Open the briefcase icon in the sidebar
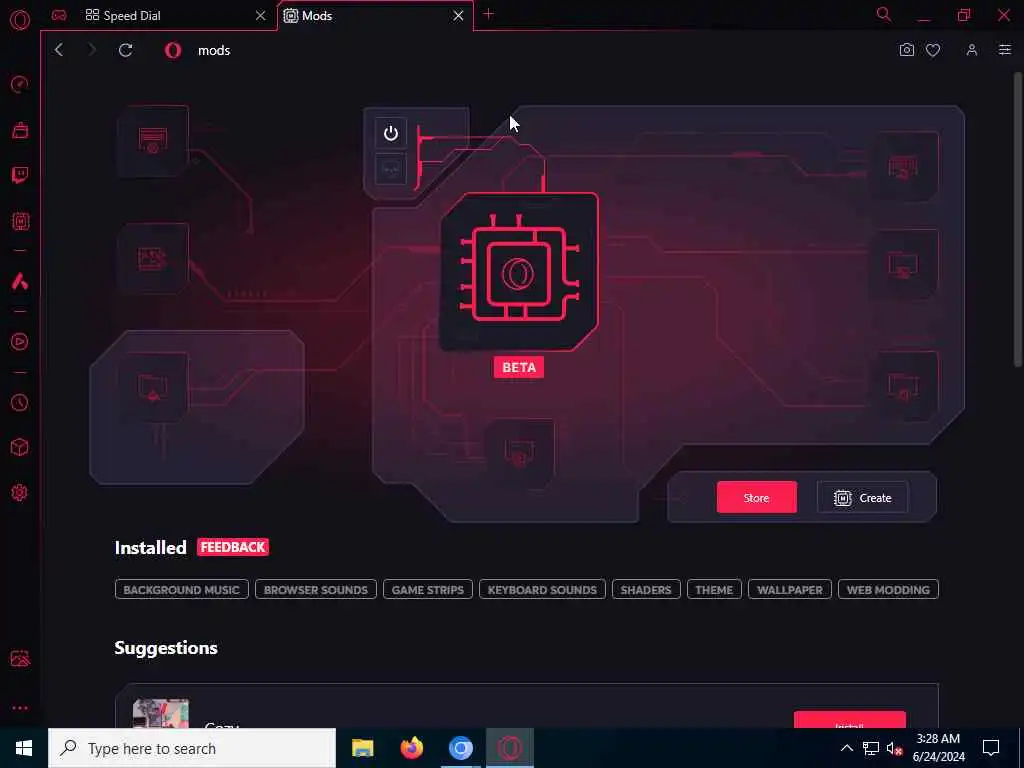Screen dimensions: 1024x768 (20, 130)
